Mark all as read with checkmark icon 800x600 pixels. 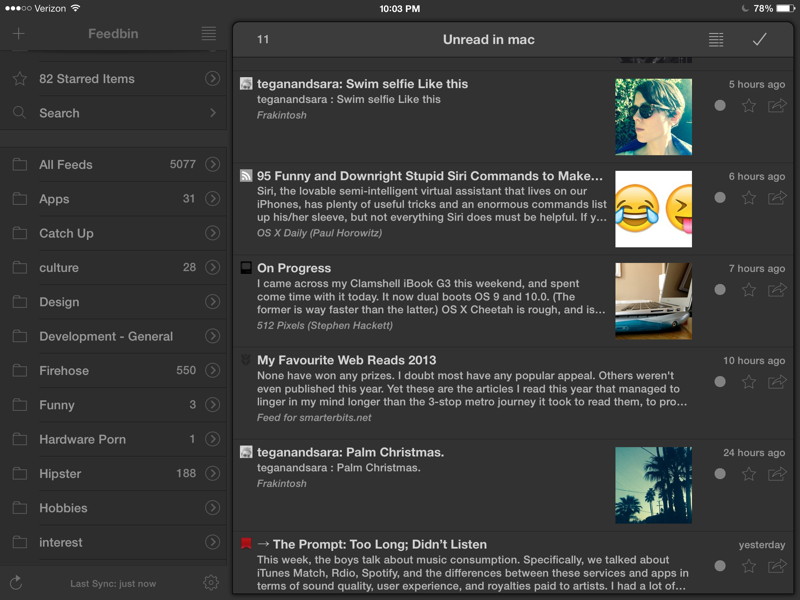tap(759, 39)
